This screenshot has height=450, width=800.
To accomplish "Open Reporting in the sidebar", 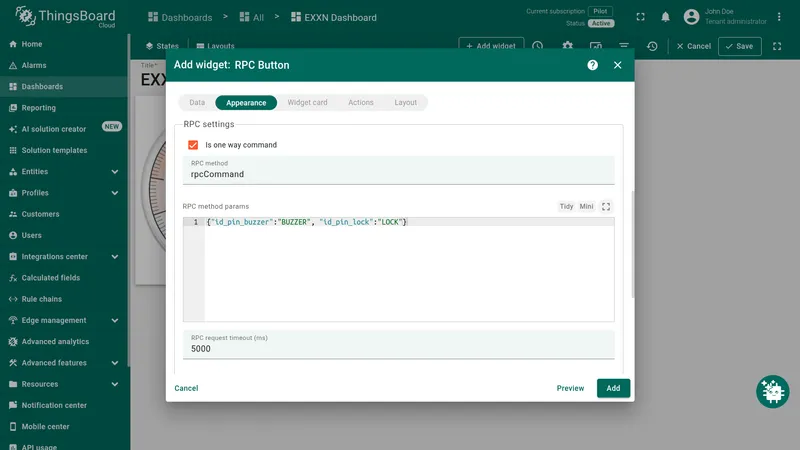I will [x=64, y=108].
